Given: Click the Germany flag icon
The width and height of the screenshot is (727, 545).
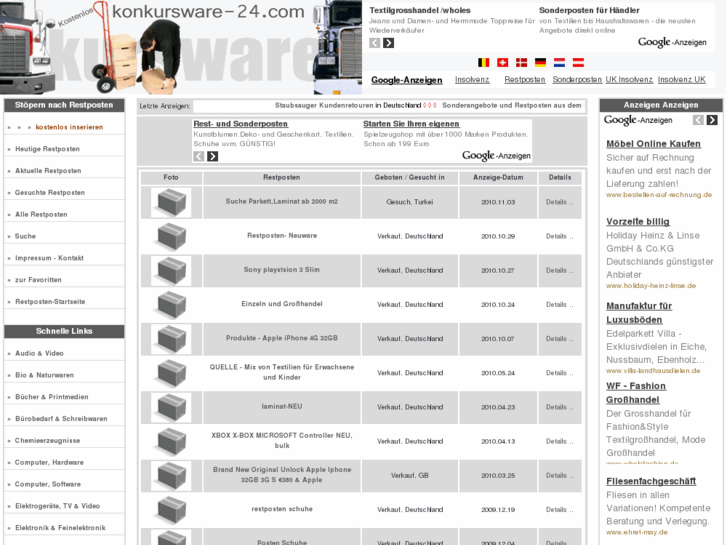Looking at the screenshot, I should 541,62.
